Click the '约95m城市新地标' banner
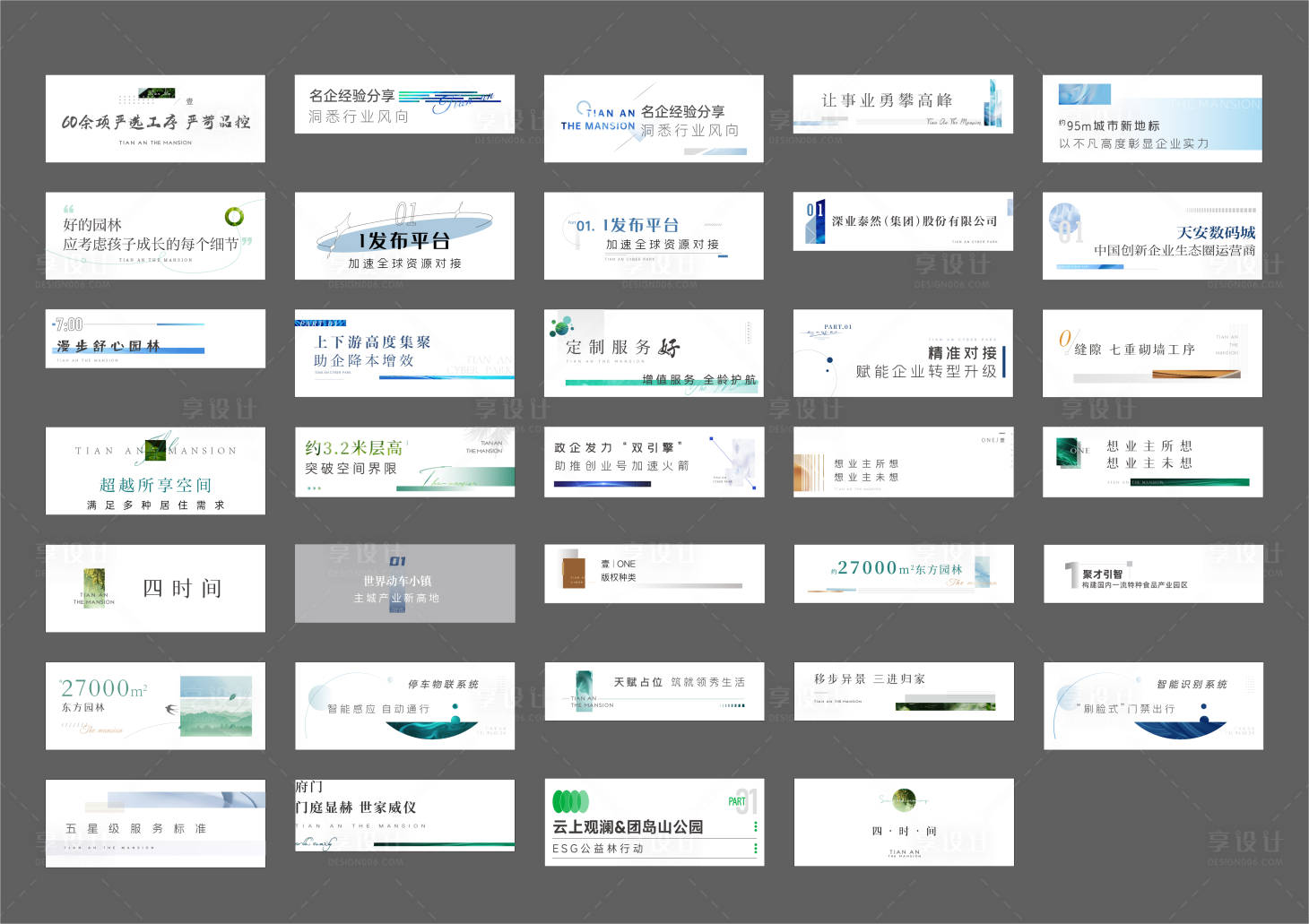The image size is (1309, 924). point(1152,118)
